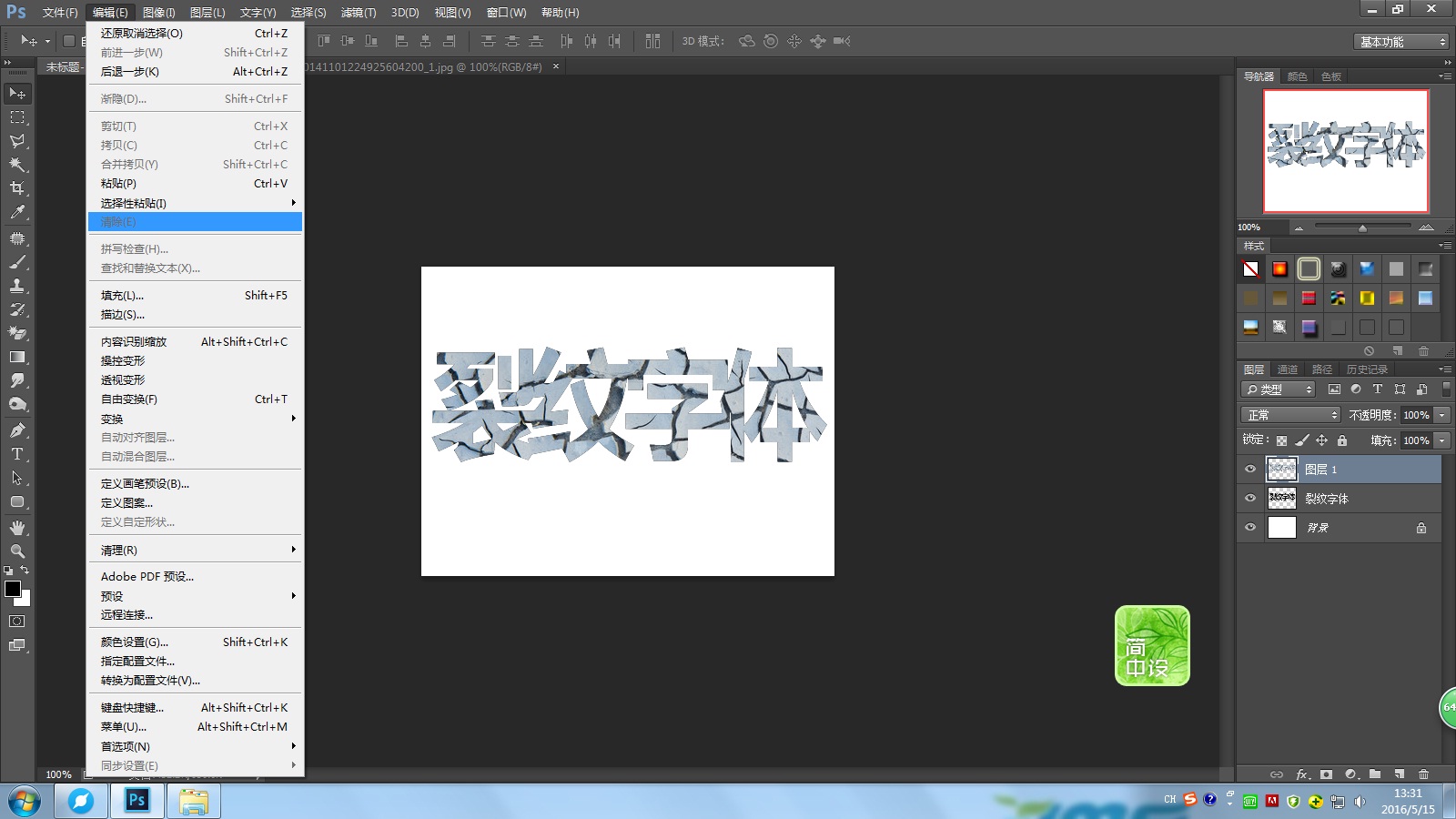Toggle Quick Mask mode icon

coord(17,622)
